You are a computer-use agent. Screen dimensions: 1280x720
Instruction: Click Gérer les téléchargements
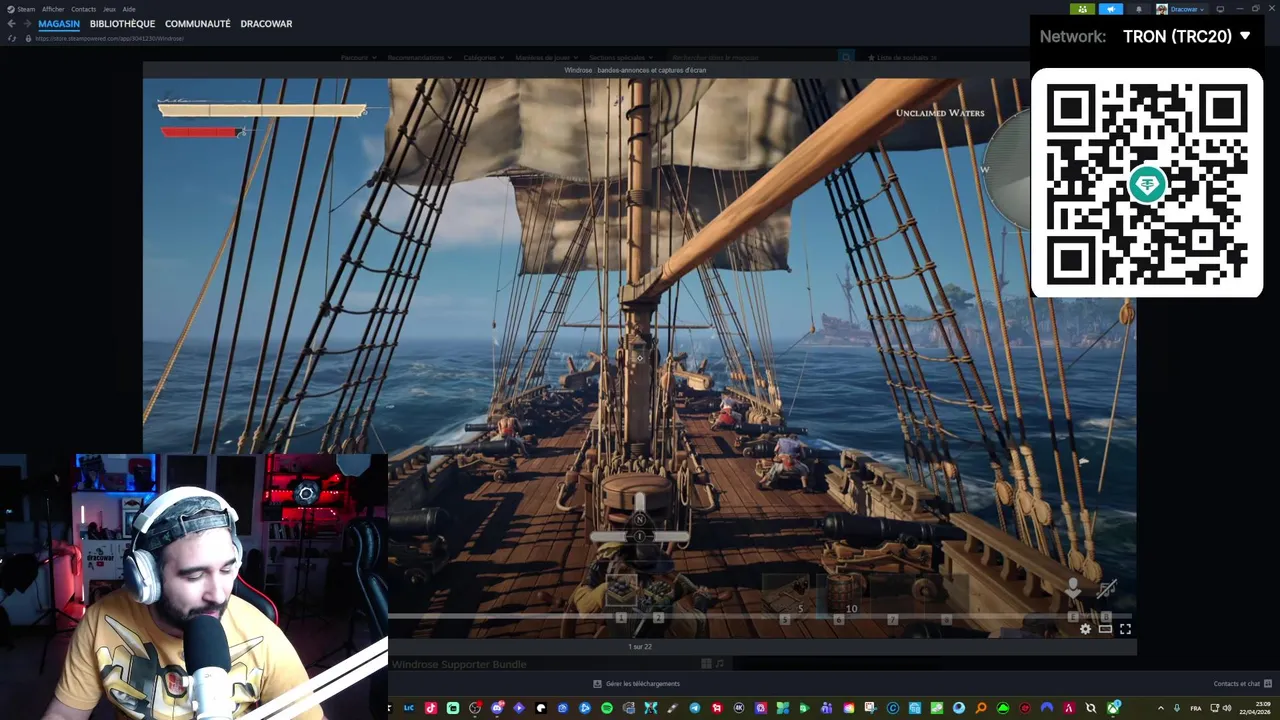637,684
